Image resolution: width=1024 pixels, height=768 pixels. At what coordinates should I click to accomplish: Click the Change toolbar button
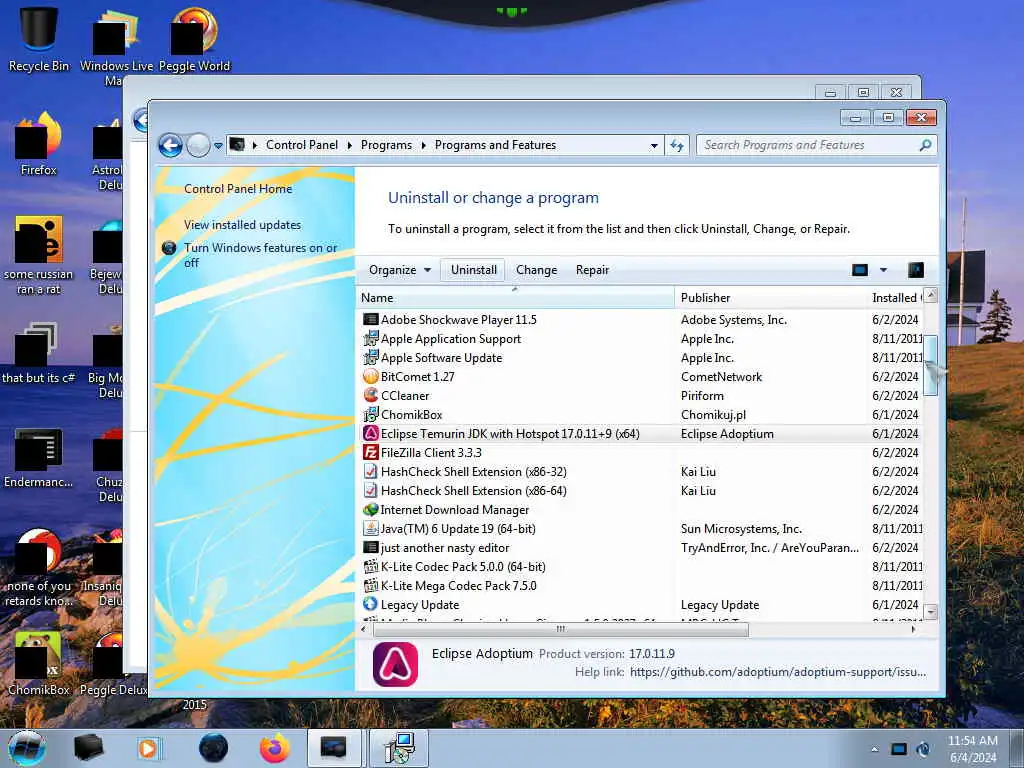pos(536,270)
